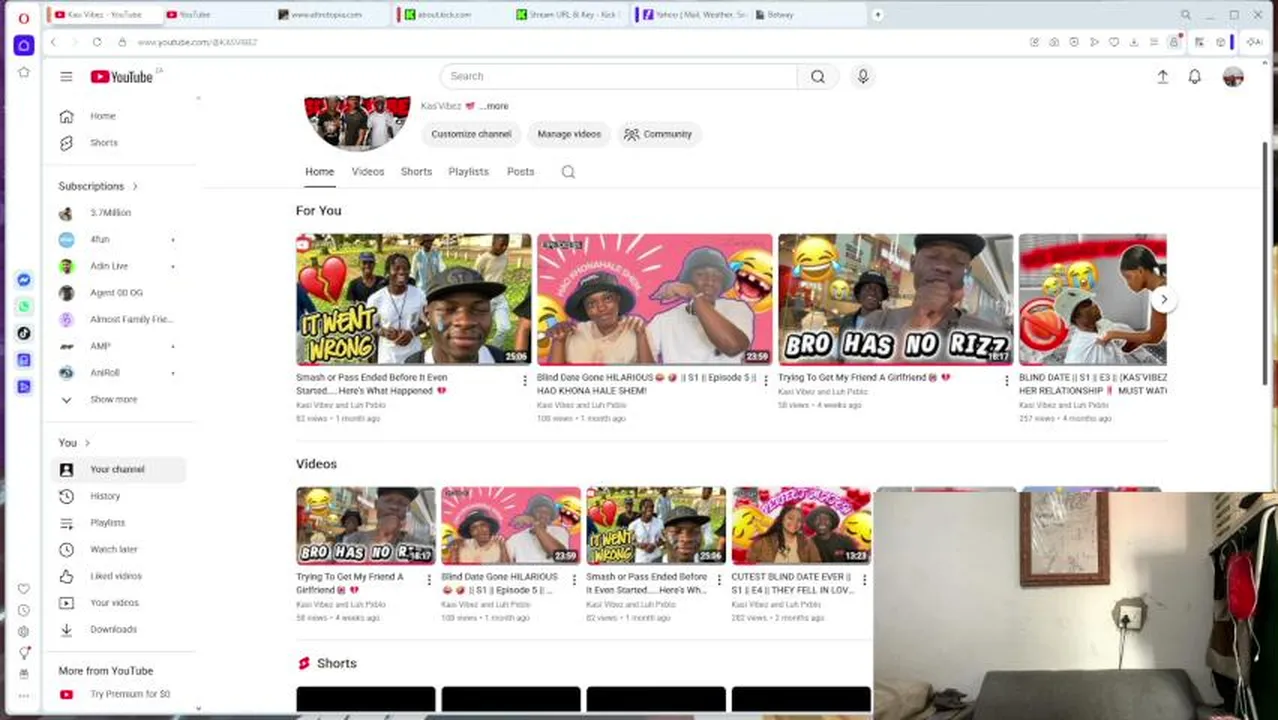Open the account avatar menu
The image size is (1278, 720).
point(1233,77)
